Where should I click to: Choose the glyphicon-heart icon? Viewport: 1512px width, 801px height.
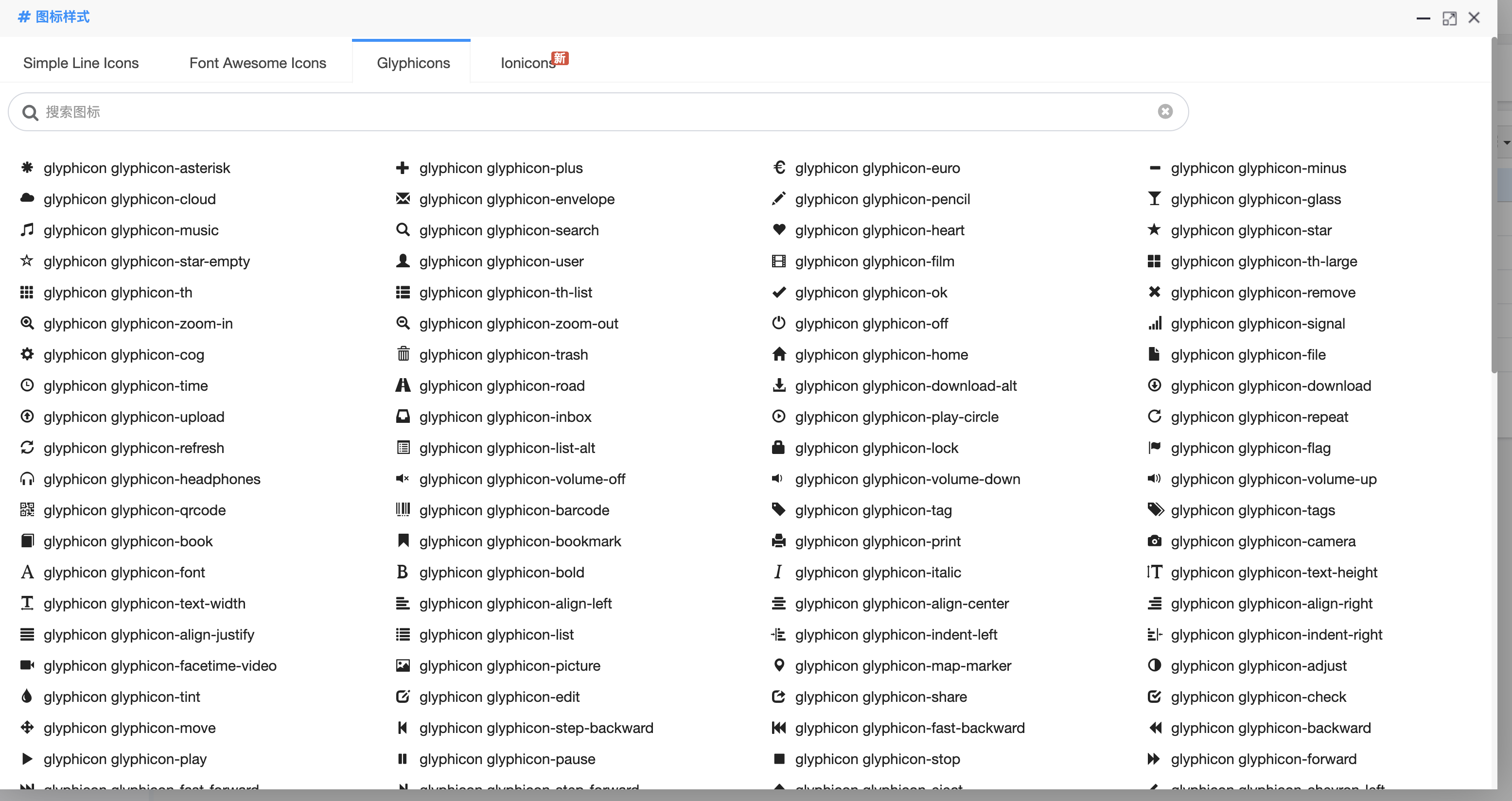click(778, 230)
